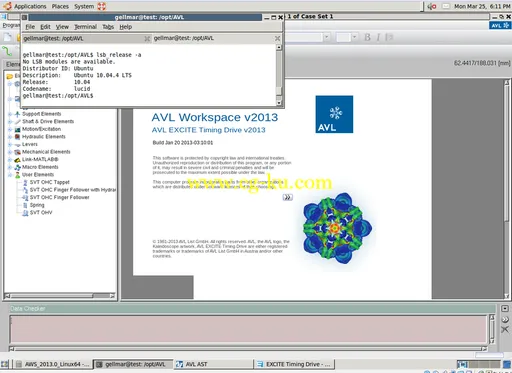Select SVT OHC Tappet element

coord(49,182)
